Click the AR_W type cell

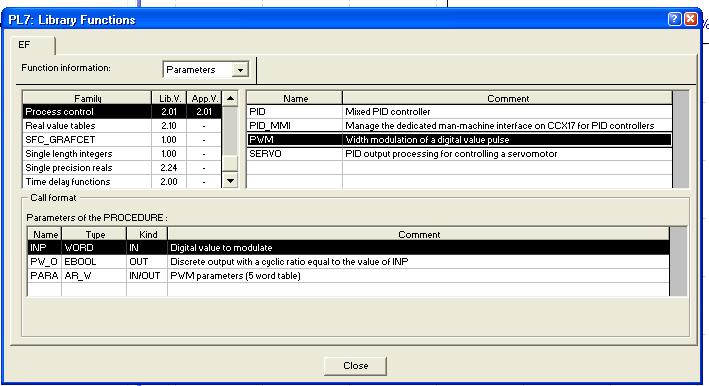pyautogui.click(x=94, y=276)
